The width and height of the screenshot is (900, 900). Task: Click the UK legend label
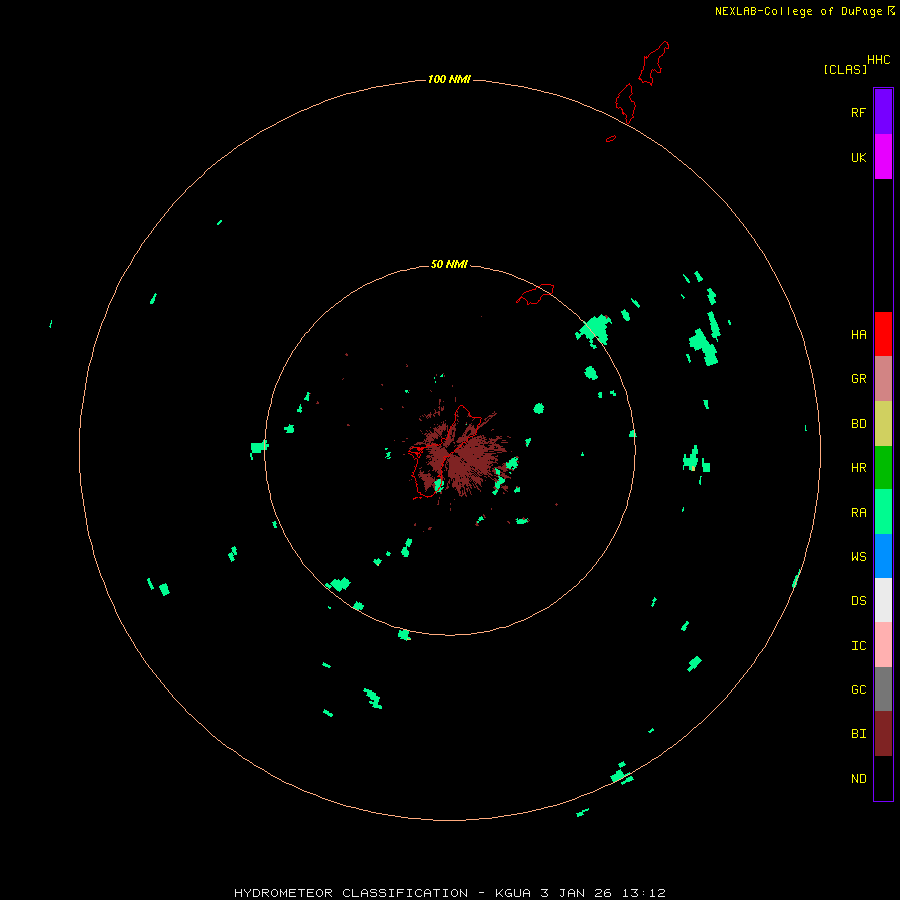858,157
